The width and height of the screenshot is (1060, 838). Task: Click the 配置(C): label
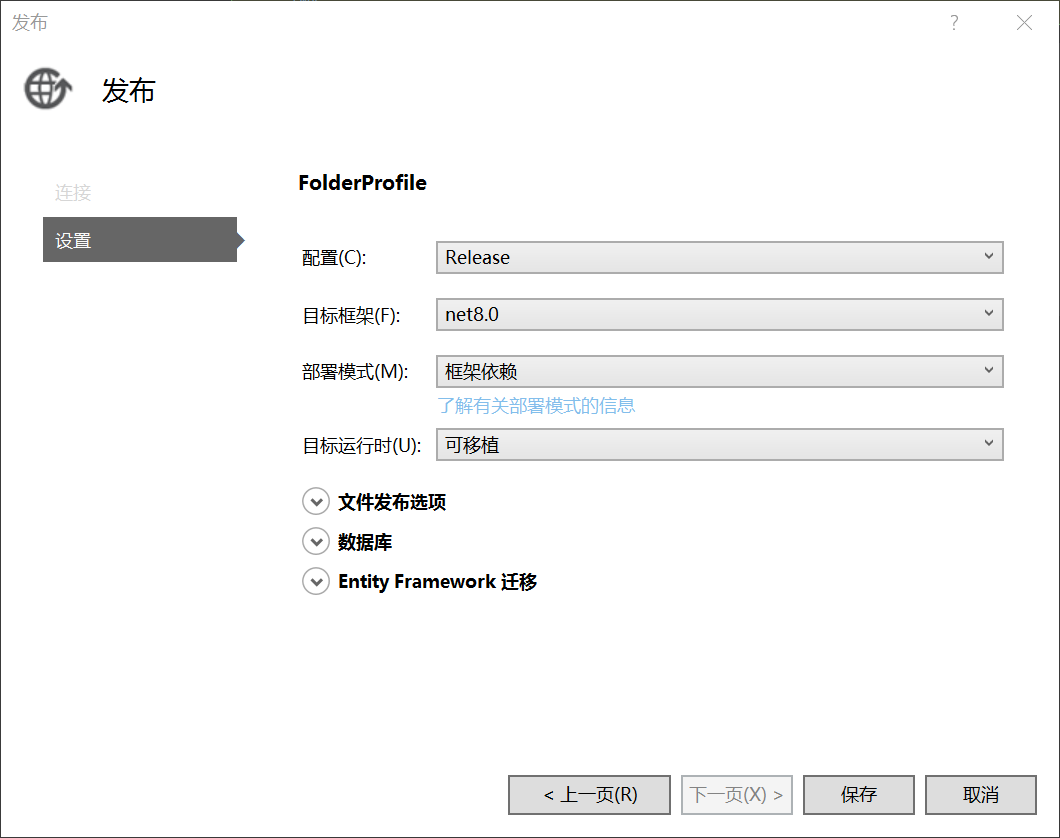[x=334, y=258]
